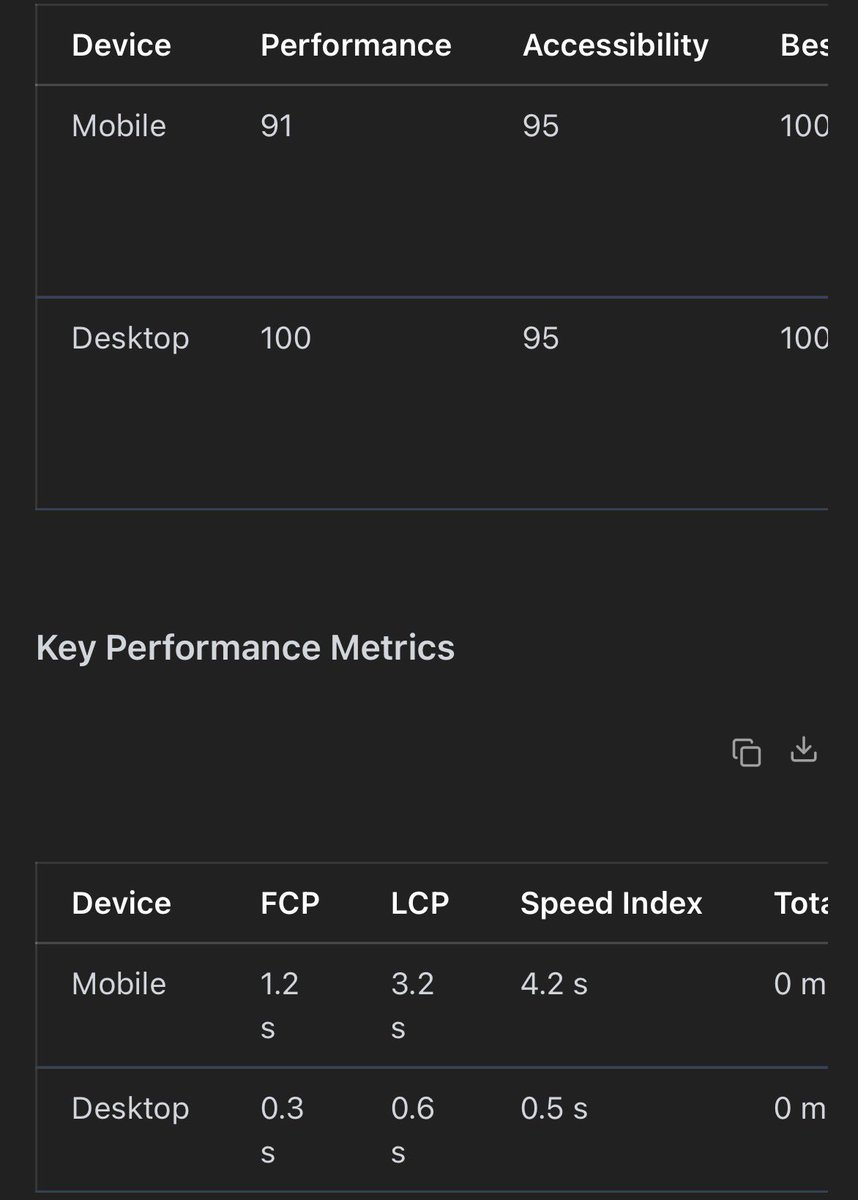This screenshot has width=858, height=1200.
Task: Select the LCP column header
Action: coord(420,903)
